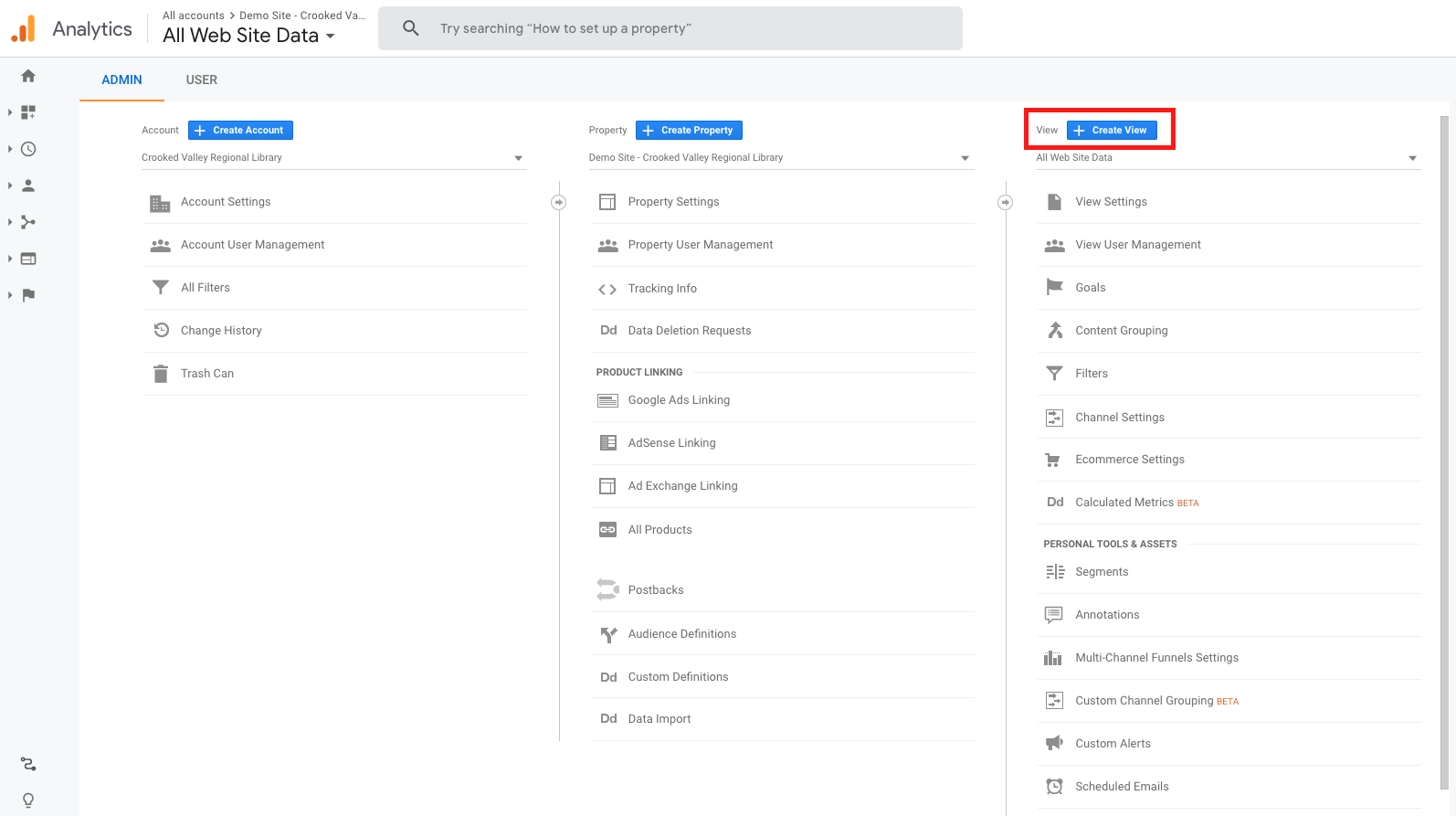Image resolution: width=1456 pixels, height=816 pixels.
Task: Open Acquisition reports icon in sidebar
Action: [x=28, y=222]
